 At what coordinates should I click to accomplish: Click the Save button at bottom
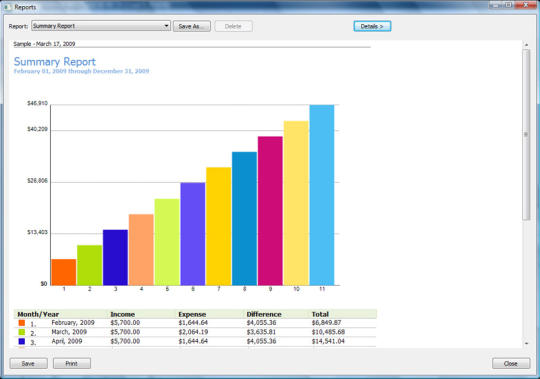(29, 364)
